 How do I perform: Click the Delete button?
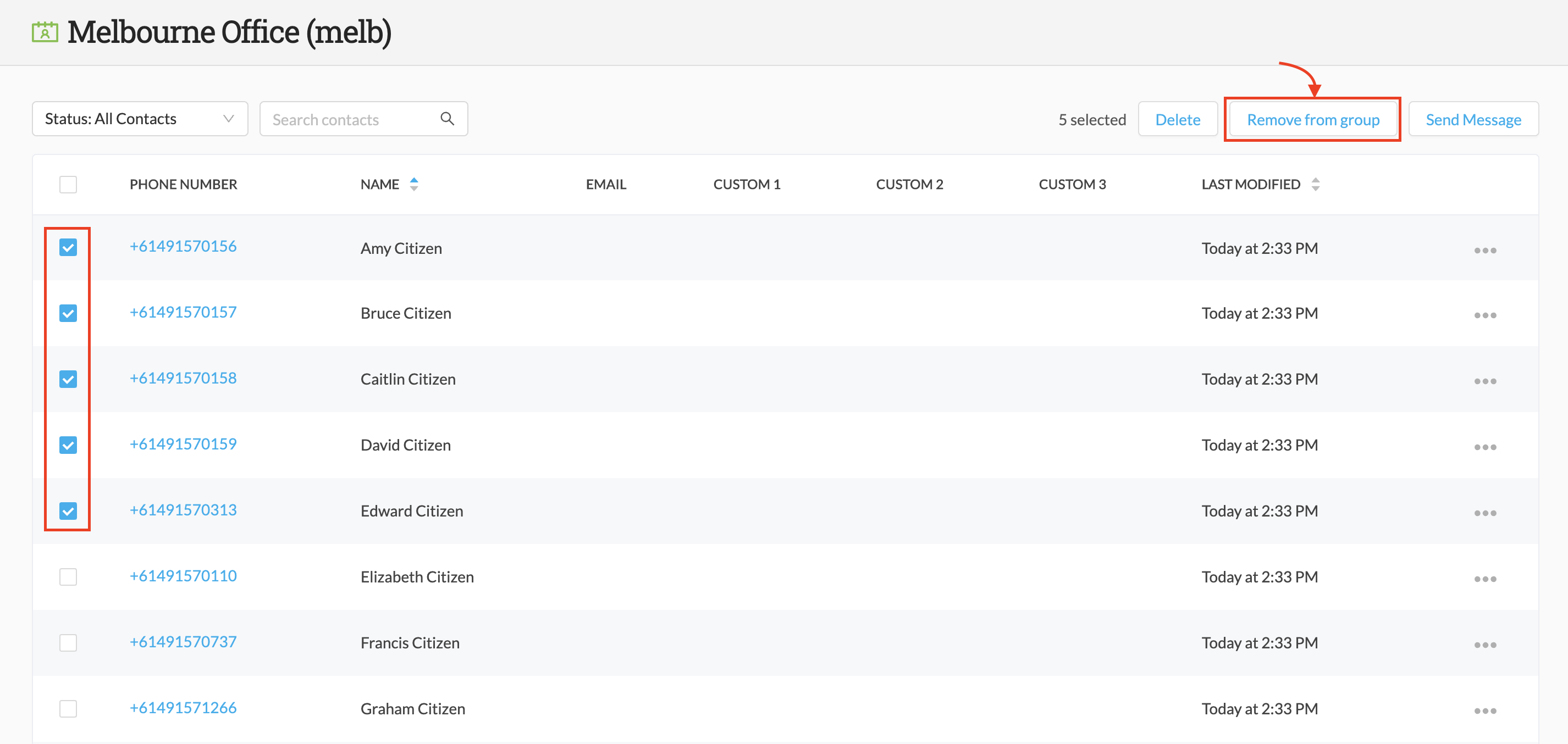[x=1177, y=119]
